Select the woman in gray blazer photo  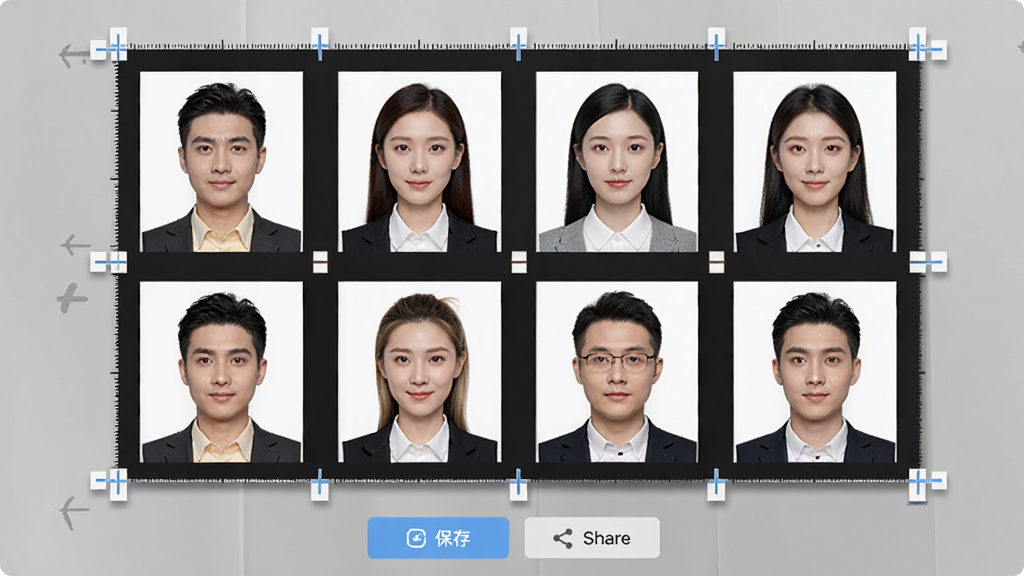click(617, 162)
